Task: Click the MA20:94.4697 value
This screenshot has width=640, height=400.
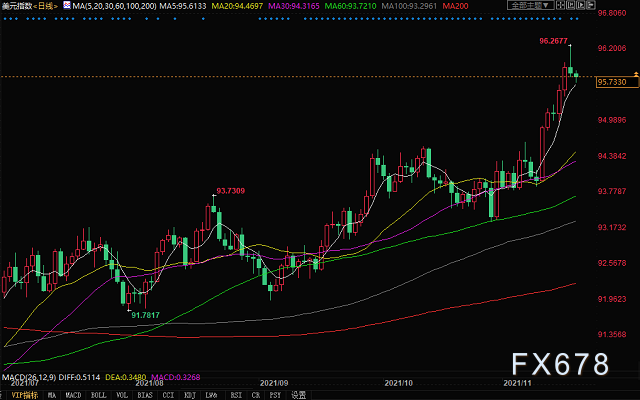Action: click(237, 6)
